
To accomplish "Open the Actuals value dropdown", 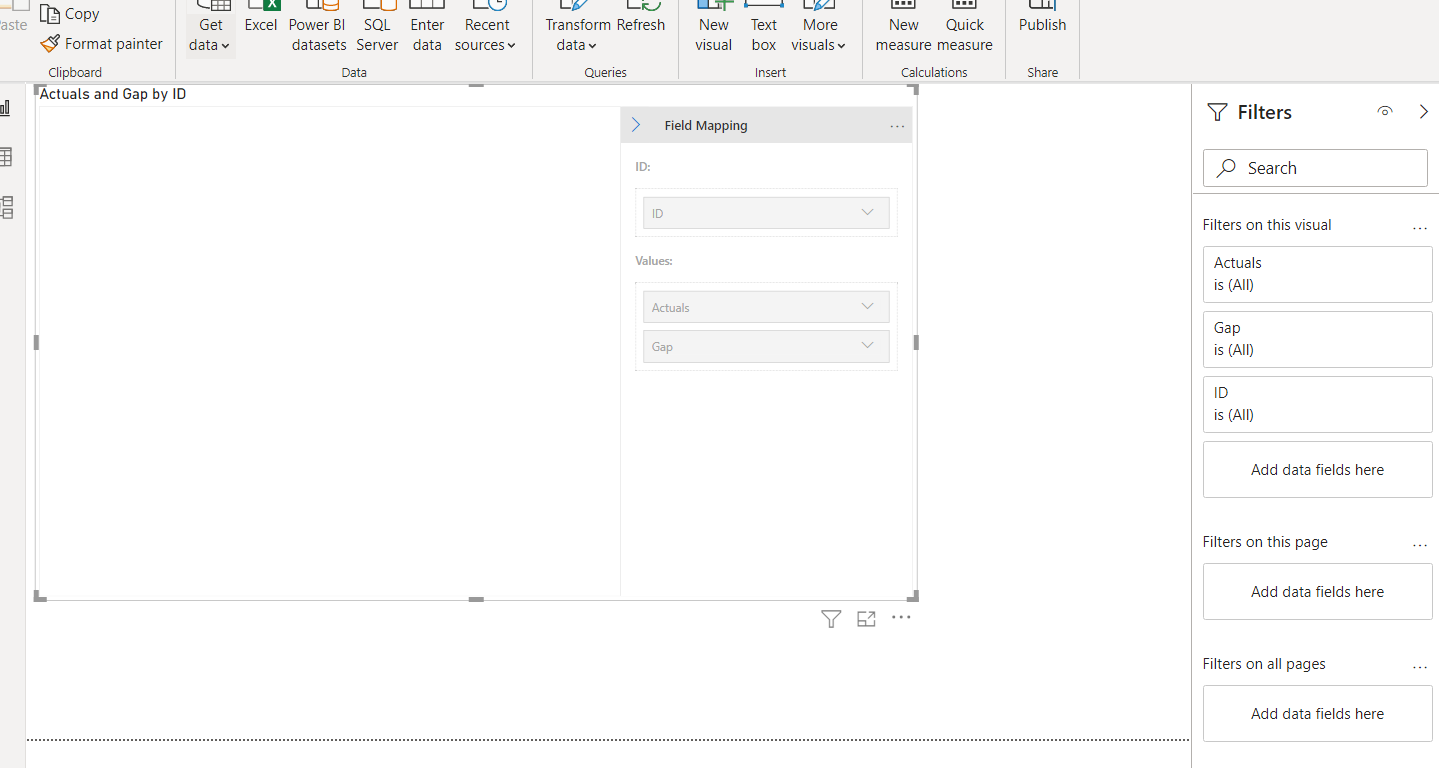I will (766, 307).
